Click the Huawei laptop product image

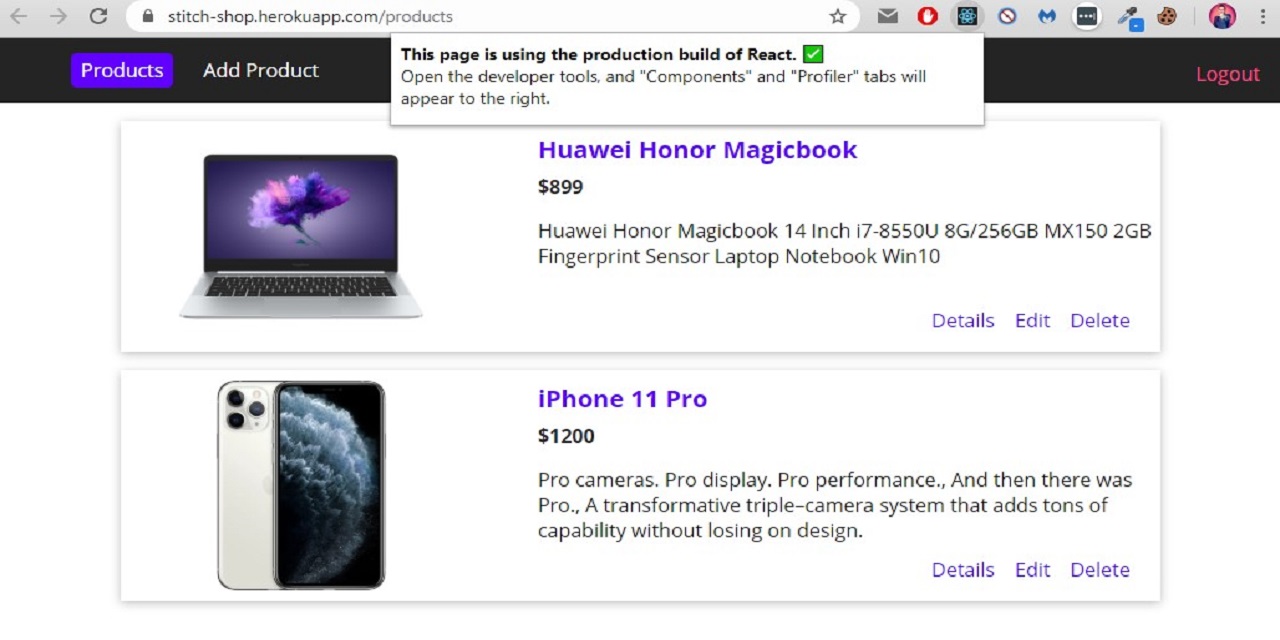(x=301, y=236)
